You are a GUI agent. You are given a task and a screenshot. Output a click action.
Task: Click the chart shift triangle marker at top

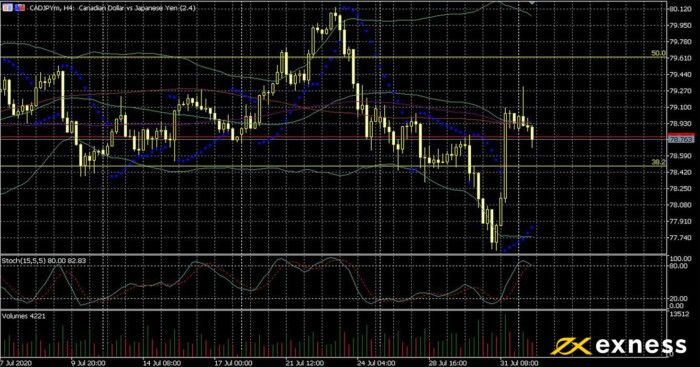point(531,3)
